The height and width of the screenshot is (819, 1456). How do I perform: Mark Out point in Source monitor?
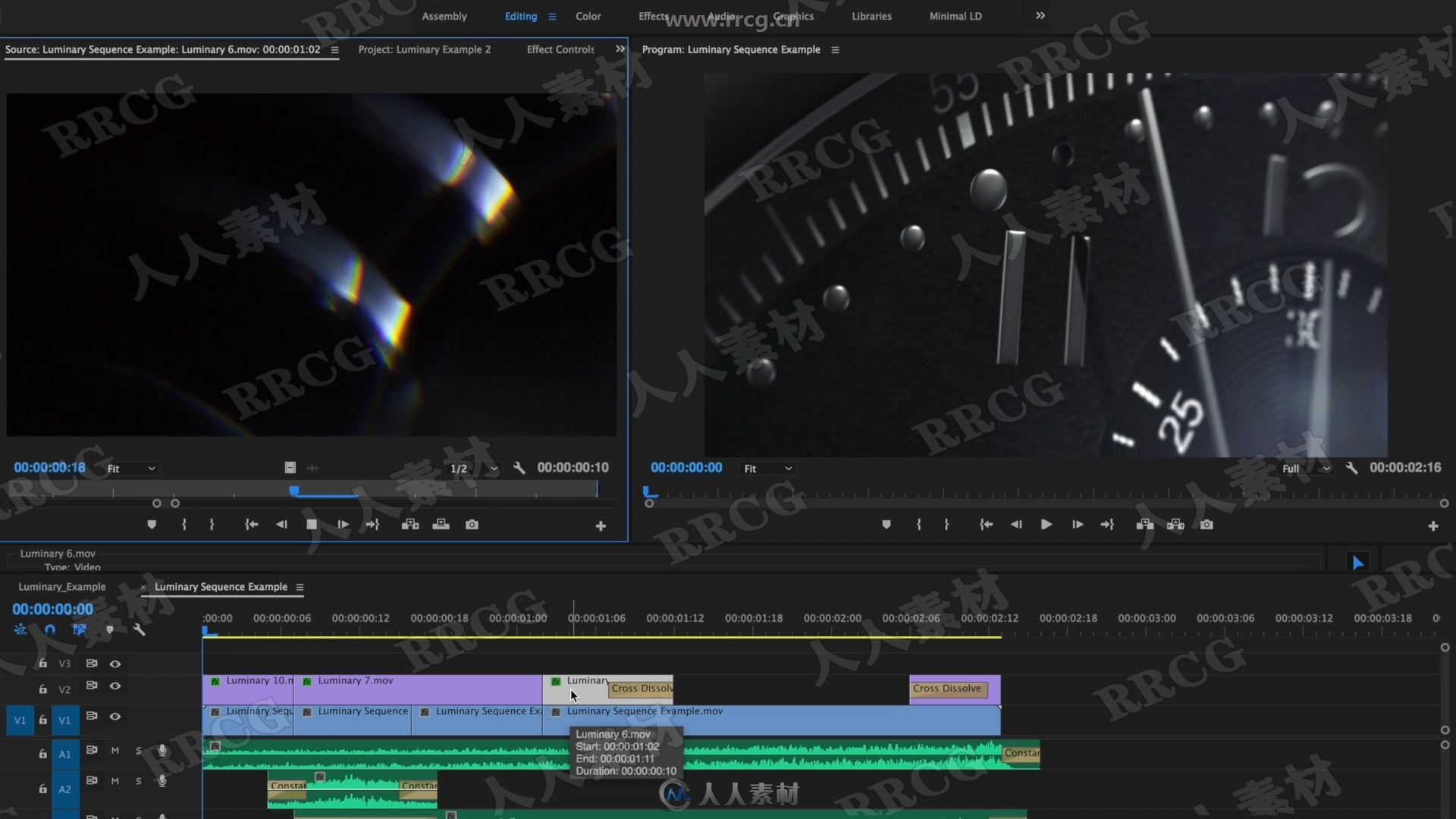pos(212,525)
